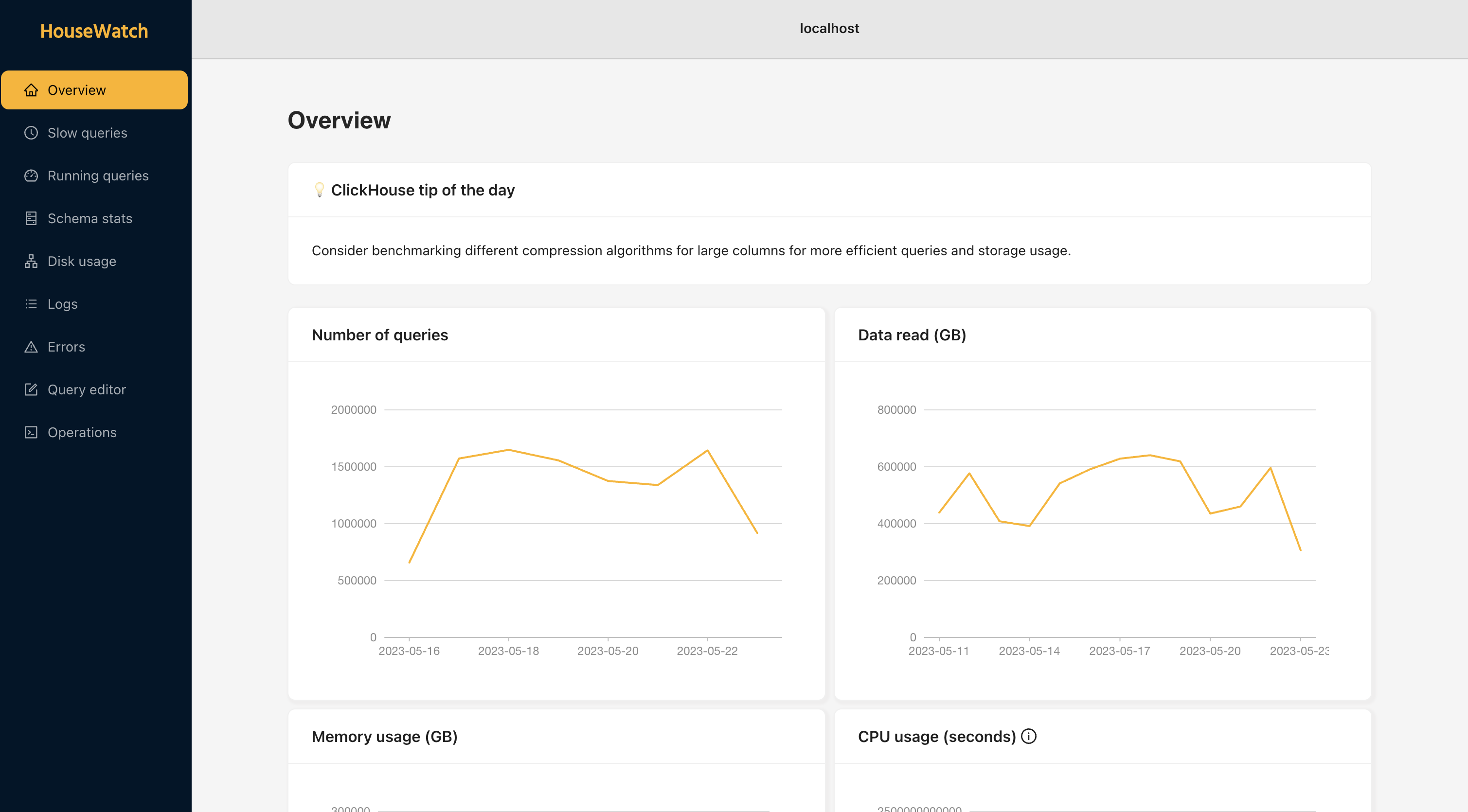Click the Query editor pencil icon
1468x812 pixels.
click(31, 389)
